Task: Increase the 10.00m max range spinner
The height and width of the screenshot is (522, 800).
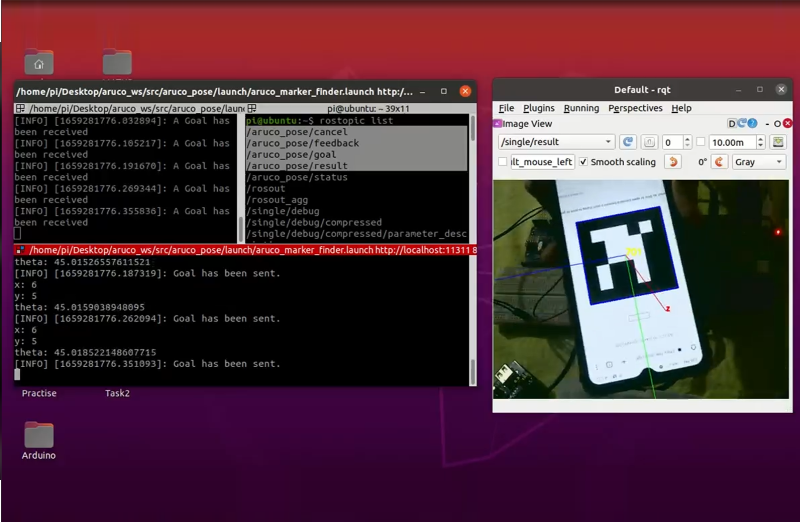Action: [x=761, y=139]
